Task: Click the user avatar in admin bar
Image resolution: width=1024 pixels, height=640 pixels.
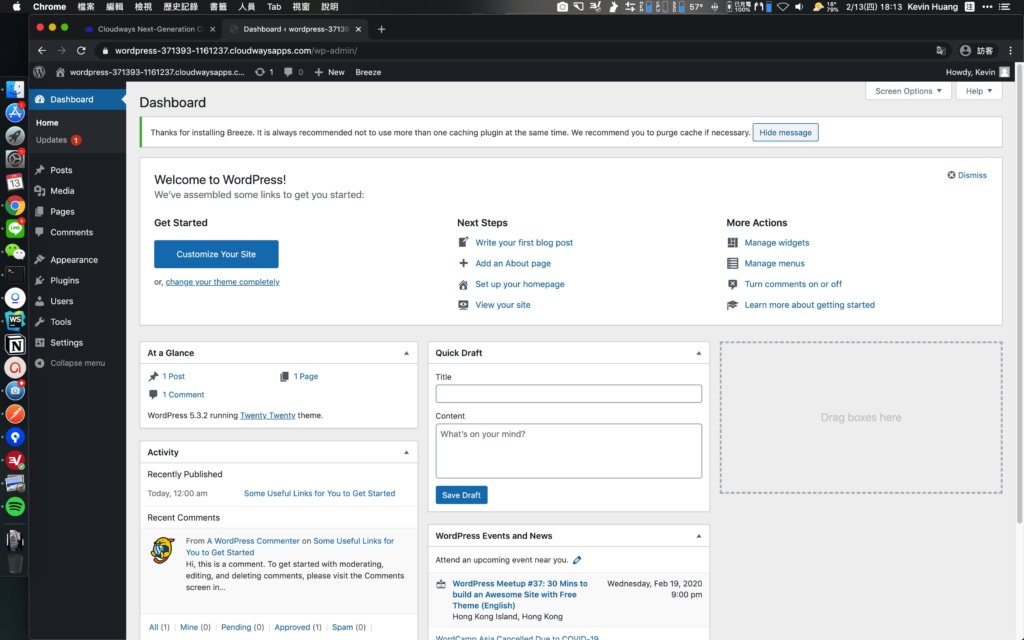Action: tap(1004, 72)
